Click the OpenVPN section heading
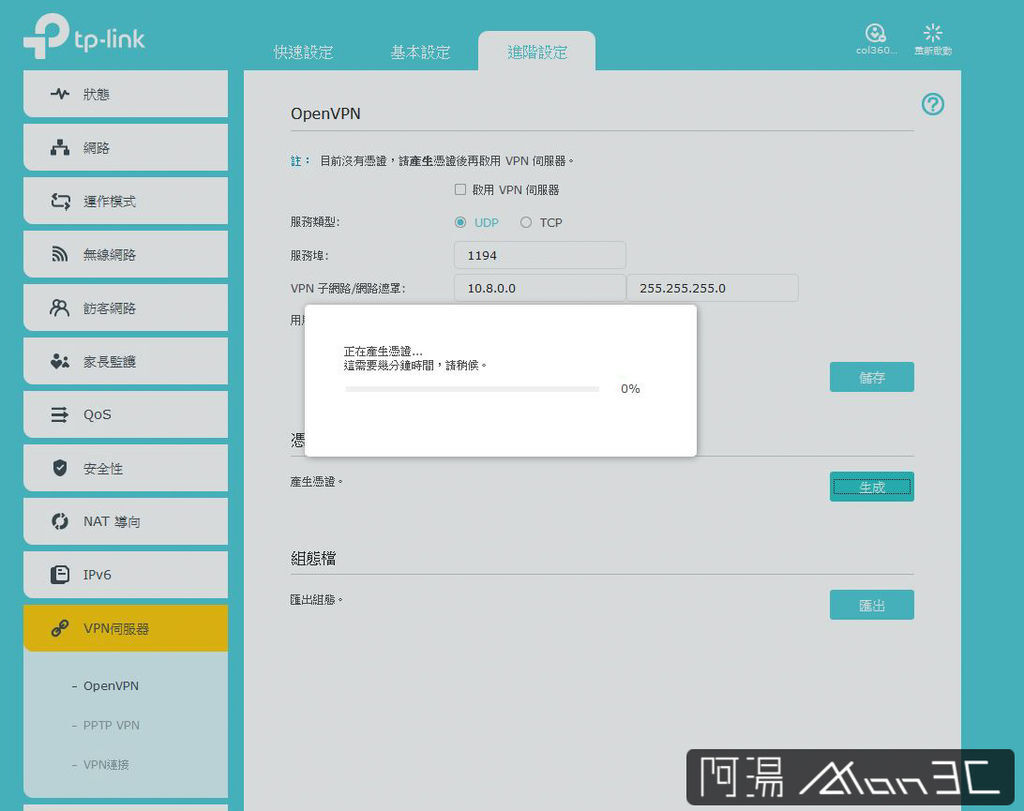This screenshot has width=1024, height=811. [325, 114]
